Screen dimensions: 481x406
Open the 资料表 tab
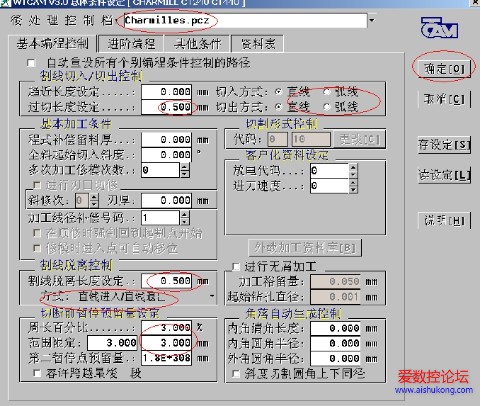258,44
